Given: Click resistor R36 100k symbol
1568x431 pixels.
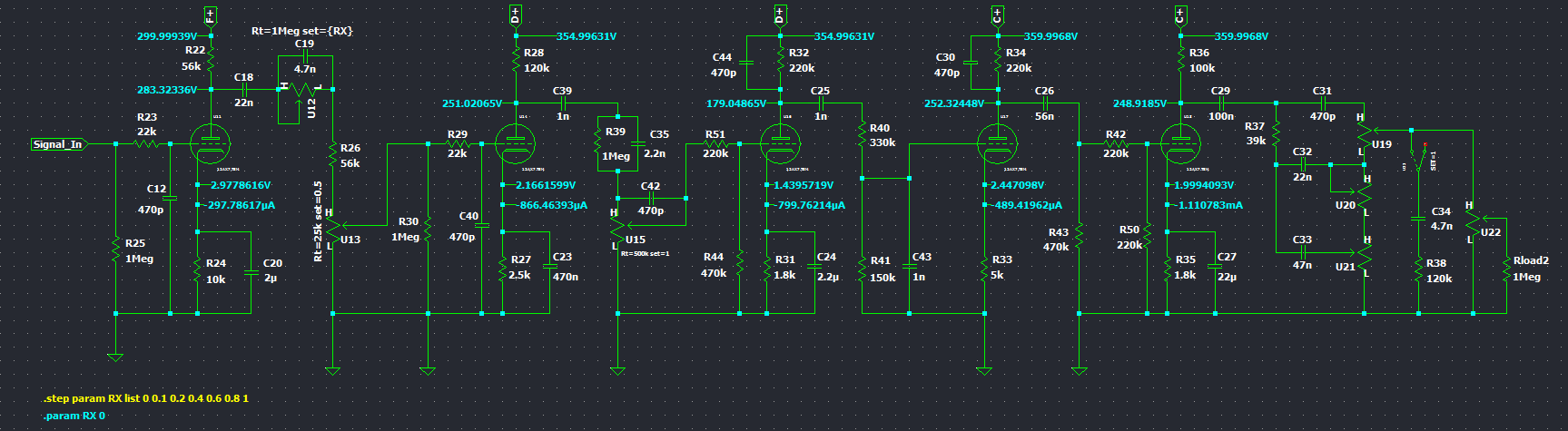Looking at the screenshot, I should click(1180, 61).
